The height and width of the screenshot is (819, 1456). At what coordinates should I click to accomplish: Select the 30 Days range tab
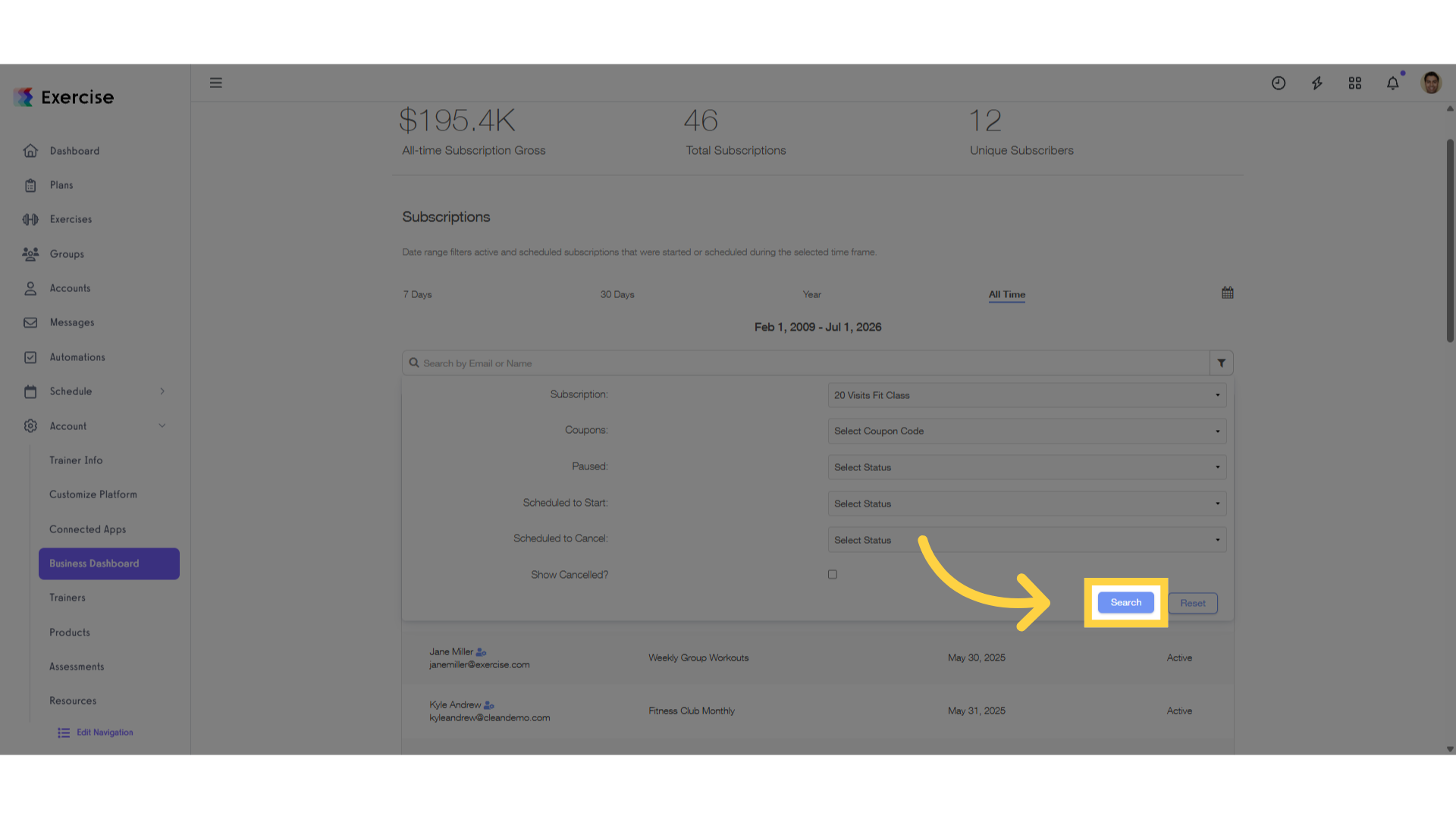pos(617,294)
